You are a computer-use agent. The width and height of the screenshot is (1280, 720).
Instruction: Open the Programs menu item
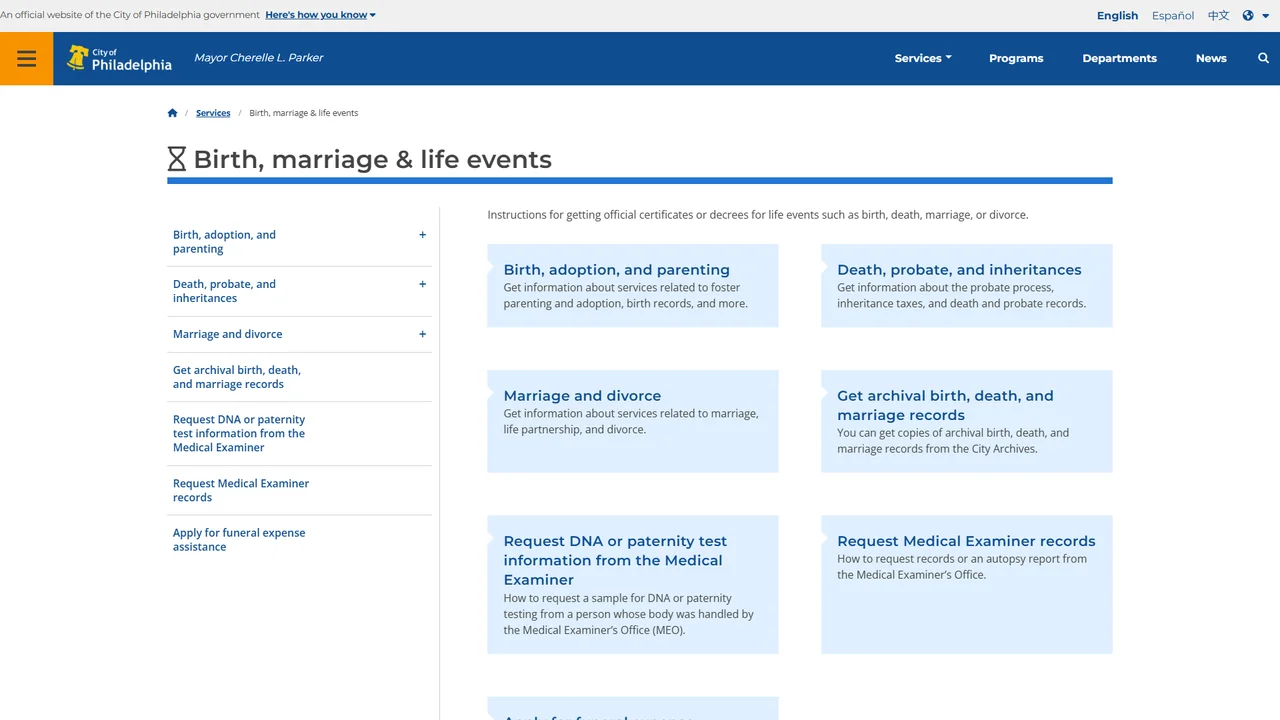[x=1016, y=58]
